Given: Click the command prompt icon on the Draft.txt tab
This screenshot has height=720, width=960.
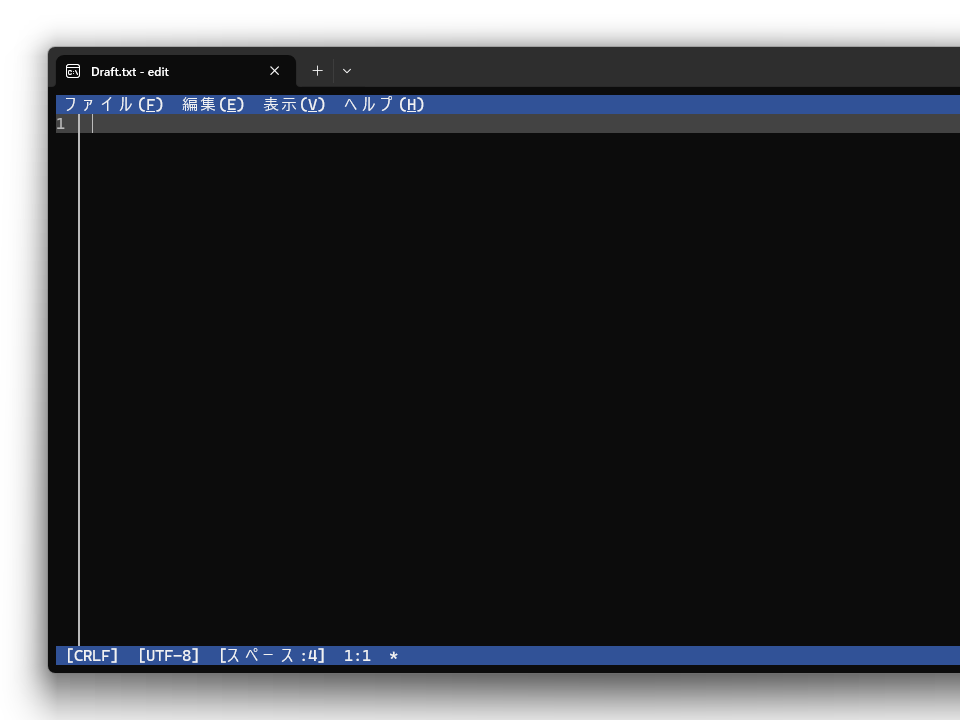Looking at the screenshot, I should pos(73,71).
